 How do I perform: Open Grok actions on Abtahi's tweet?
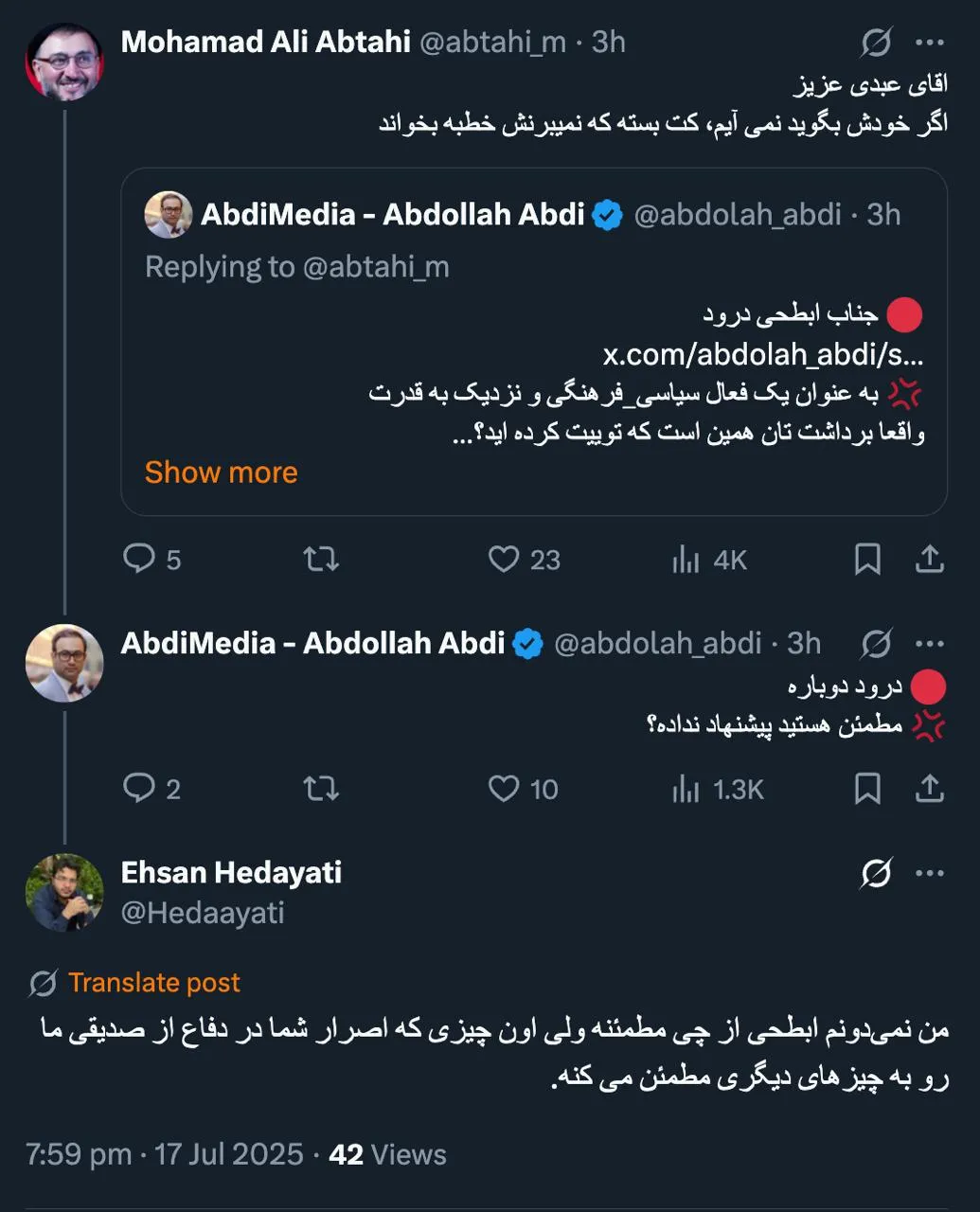click(876, 42)
